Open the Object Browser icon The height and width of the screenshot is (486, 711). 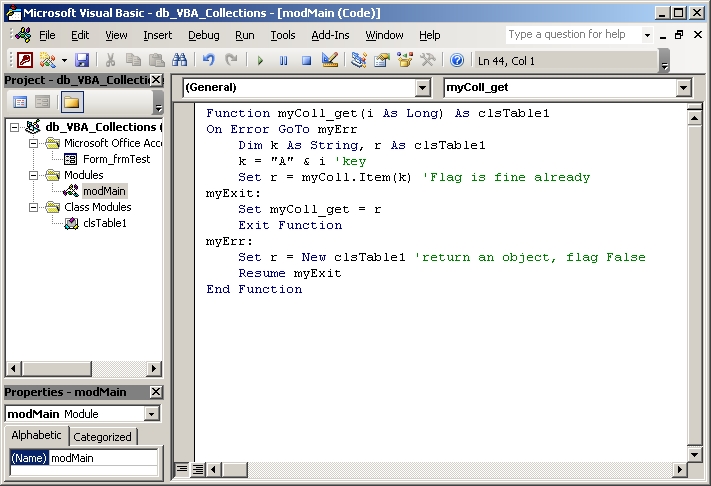coord(405,61)
